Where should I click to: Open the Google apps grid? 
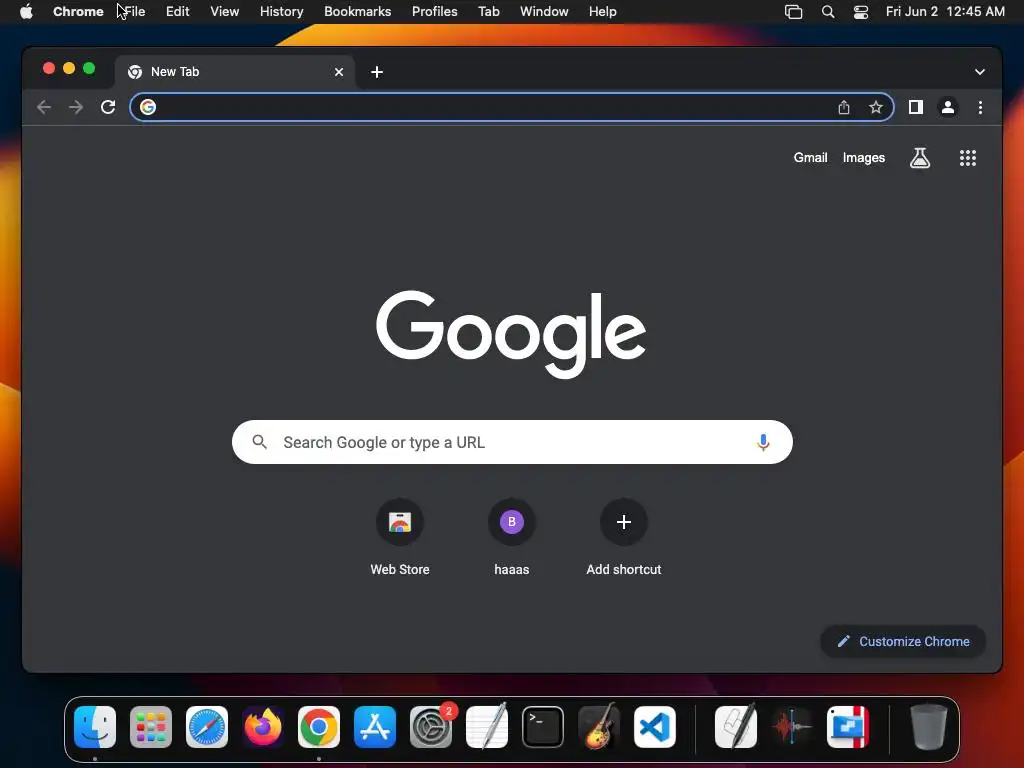click(x=967, y=157)
